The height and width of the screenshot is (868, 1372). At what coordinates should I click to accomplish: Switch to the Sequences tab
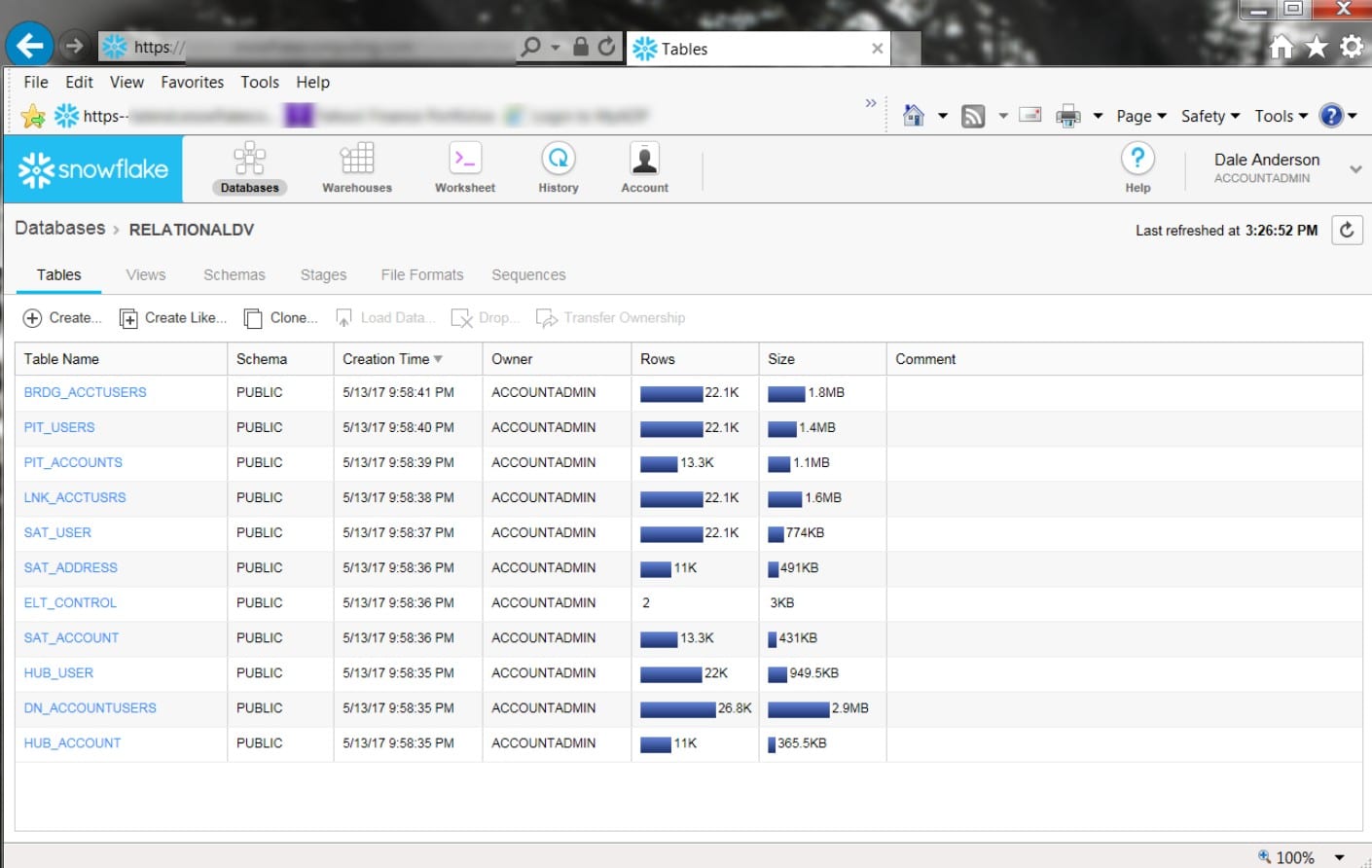[x=528, y=275]
